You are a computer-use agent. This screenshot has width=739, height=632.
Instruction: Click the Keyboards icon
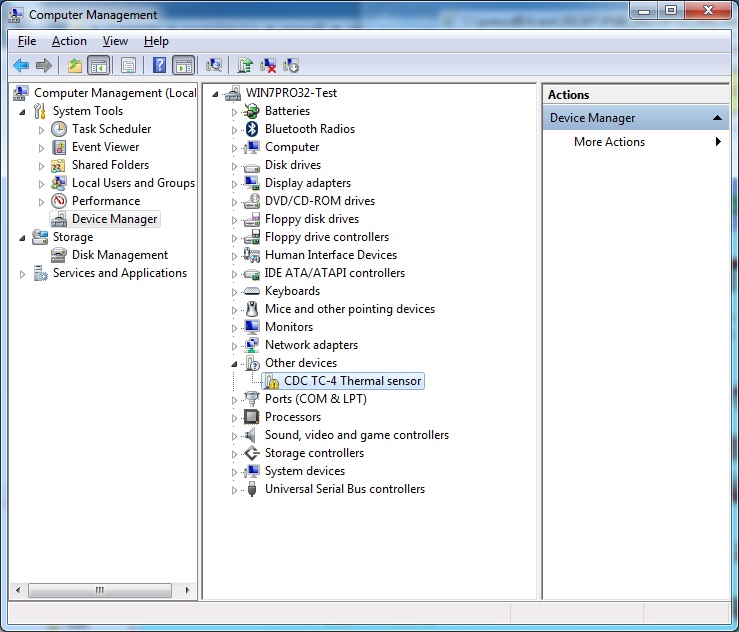(x=252, y=291)
